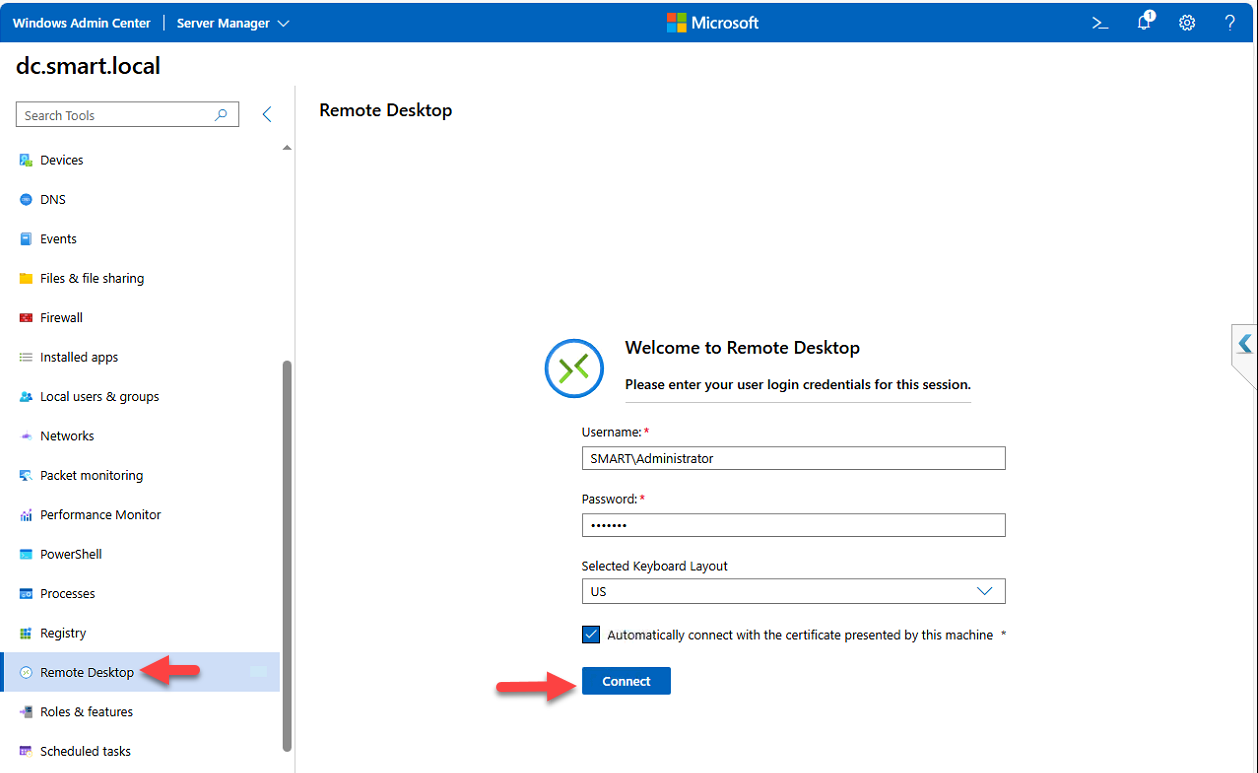
Task: Click the Remote Desktop page heading
Action: click(x=386, y=110)
